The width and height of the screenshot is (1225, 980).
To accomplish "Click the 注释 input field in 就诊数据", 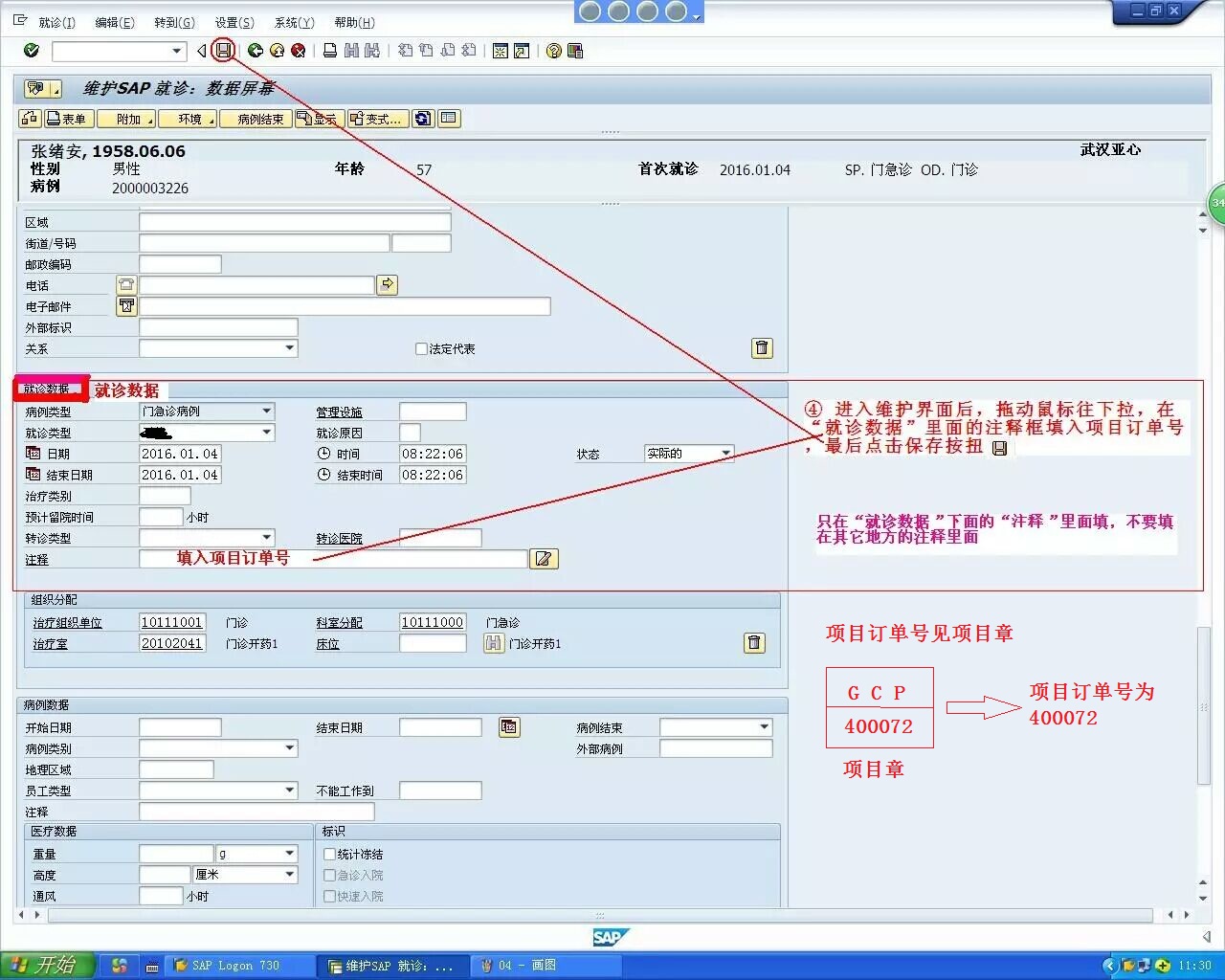I will tap(333, 559).
